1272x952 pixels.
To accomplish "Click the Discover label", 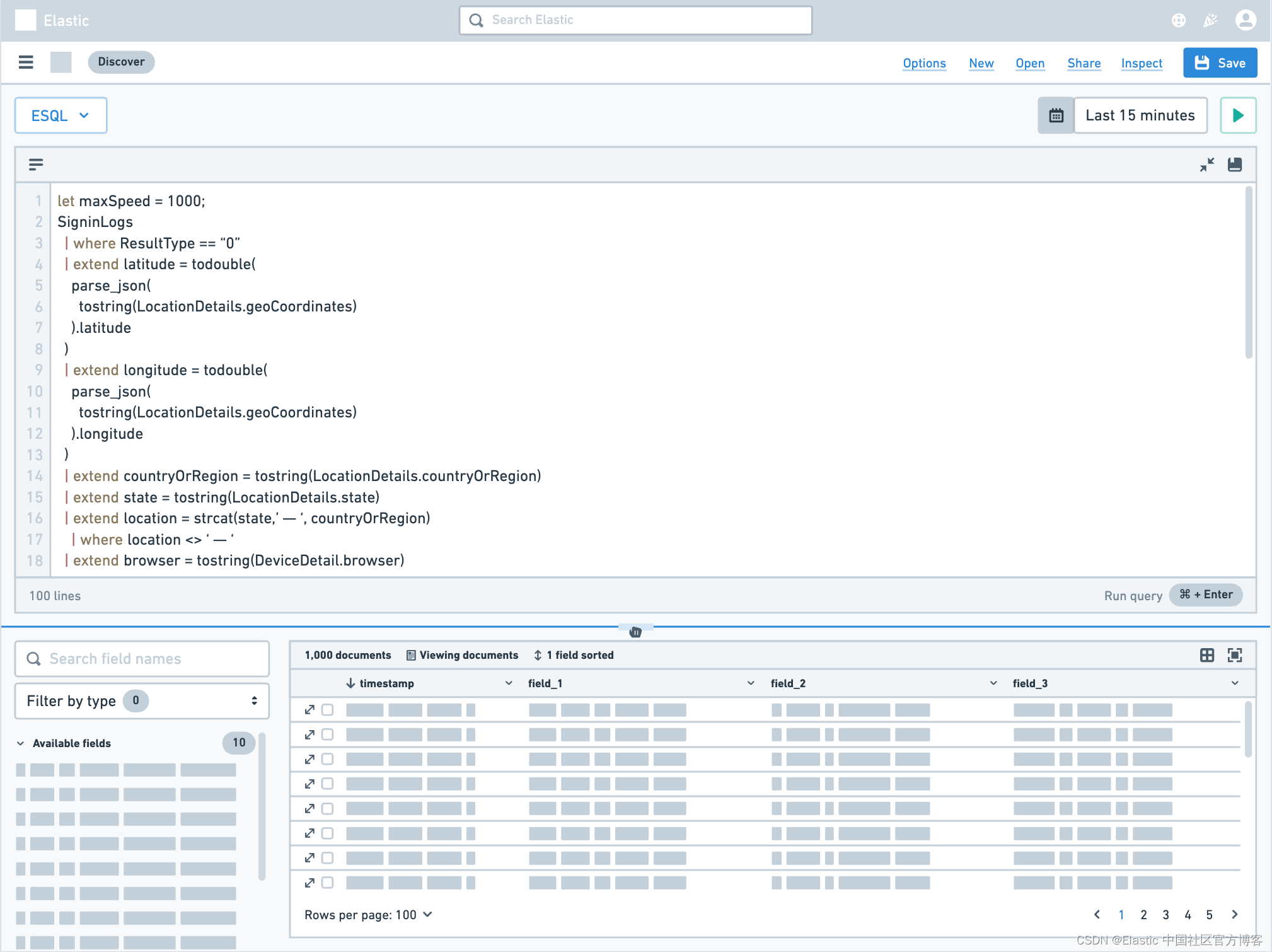I will [x=121, y=62].
